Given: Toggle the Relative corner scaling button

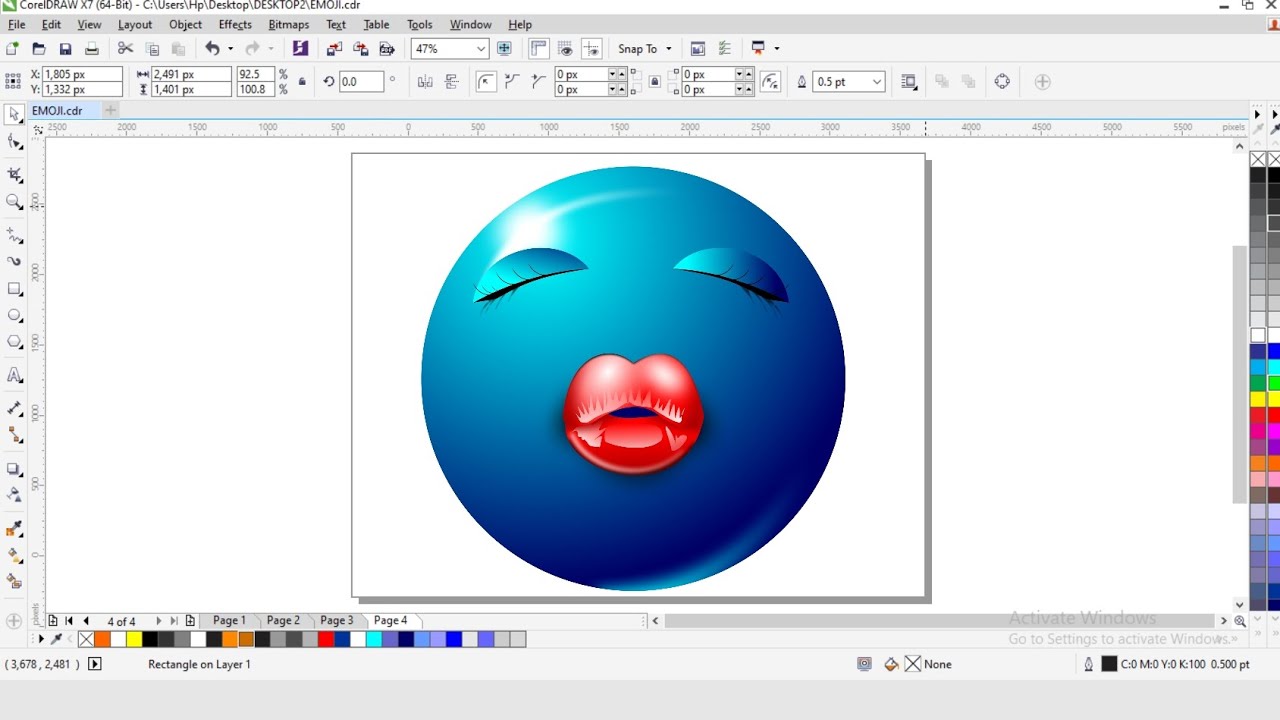Looking at the screenshot, I should coord(770,82).
